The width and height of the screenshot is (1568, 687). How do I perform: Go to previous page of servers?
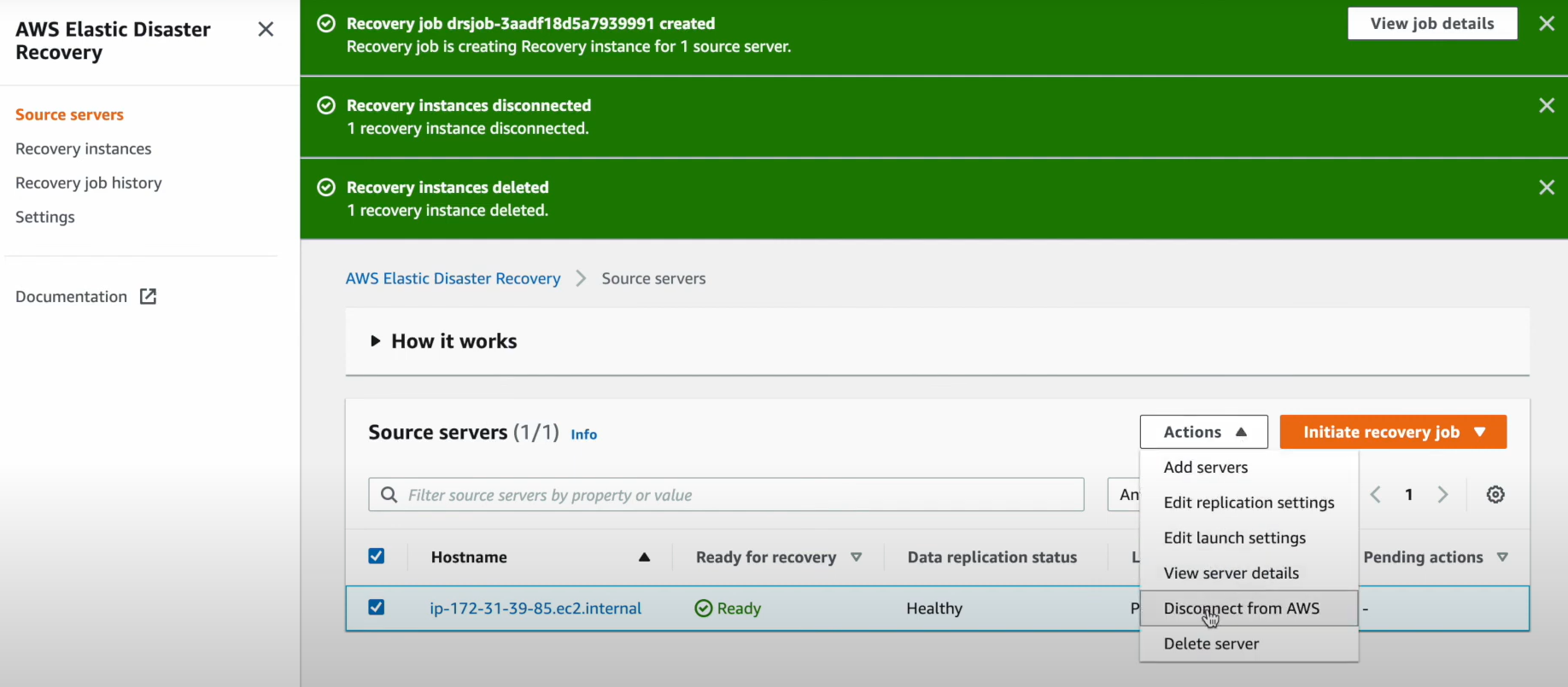pos(1375,494)
